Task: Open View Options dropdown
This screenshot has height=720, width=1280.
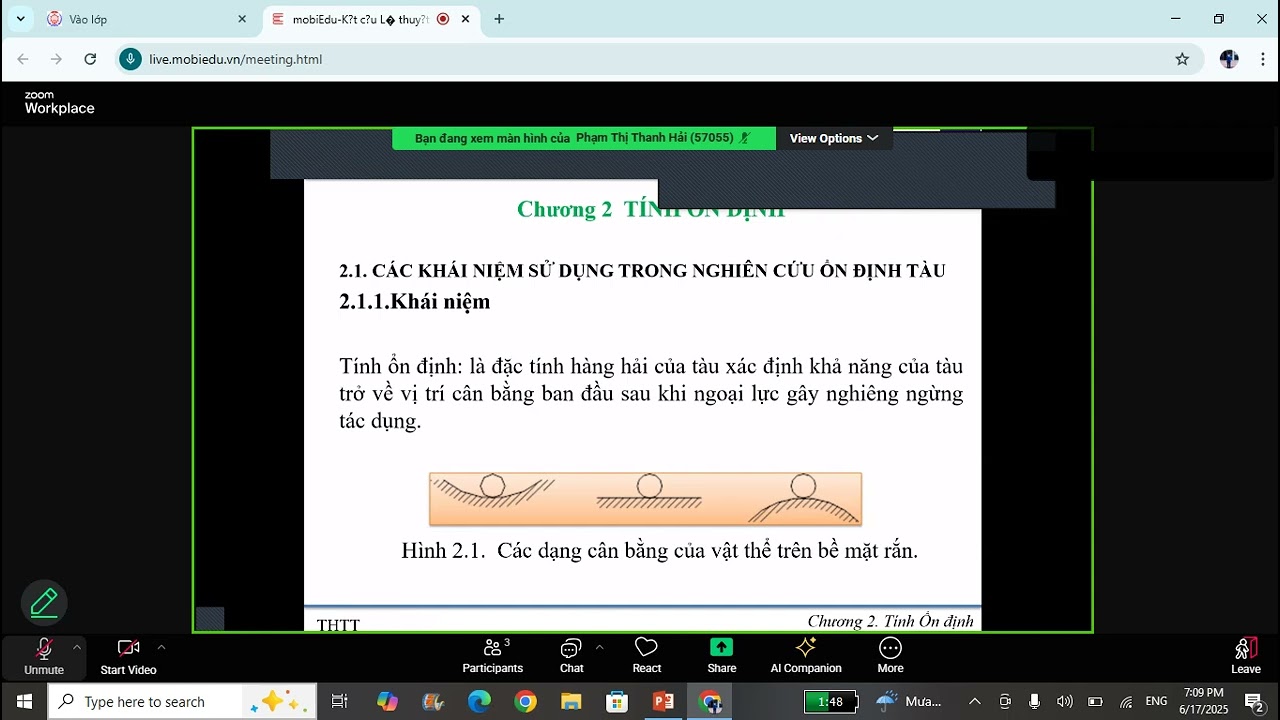Action: [833, 138]
